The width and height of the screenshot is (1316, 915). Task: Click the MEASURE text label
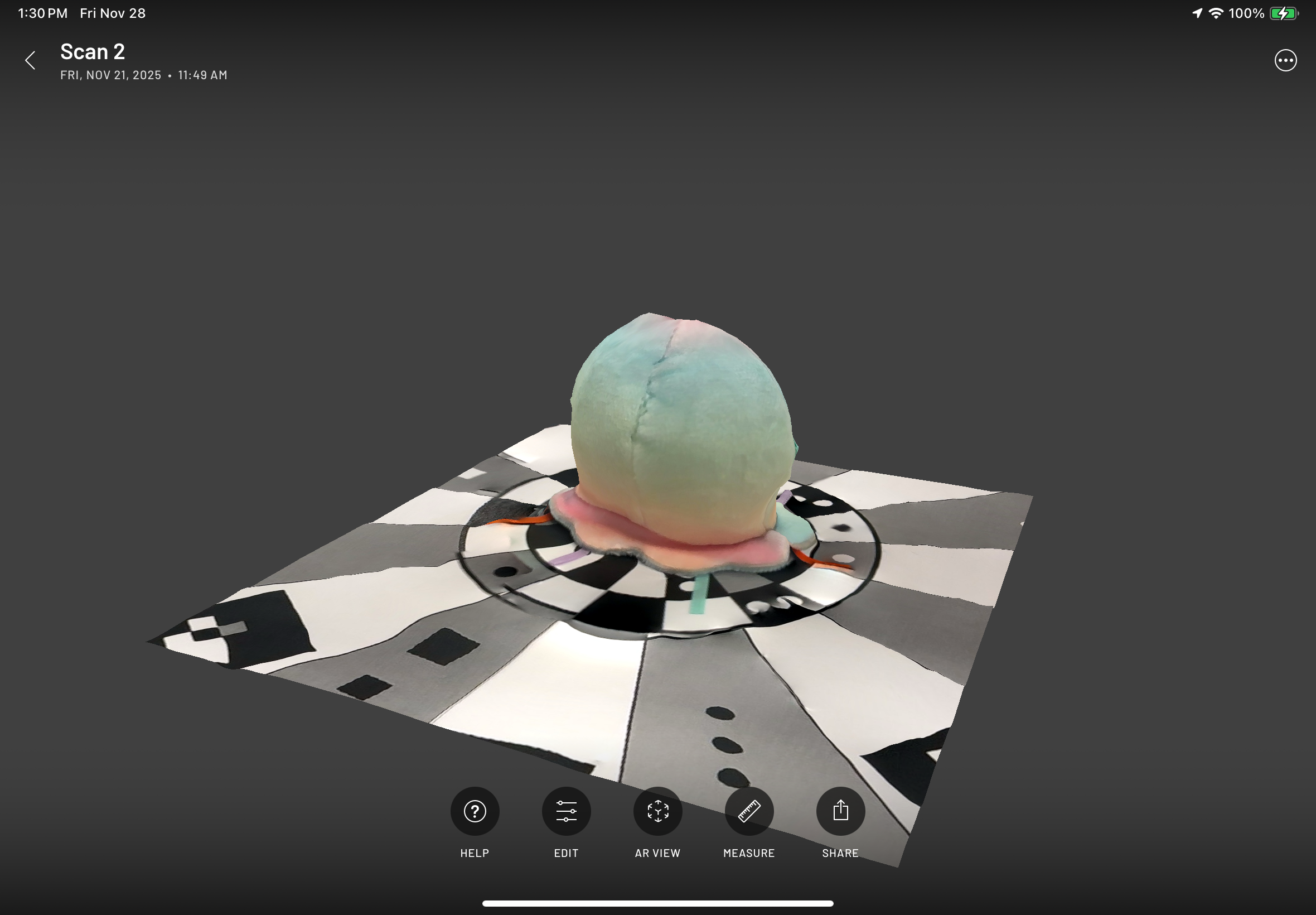[x=748, y=853]
